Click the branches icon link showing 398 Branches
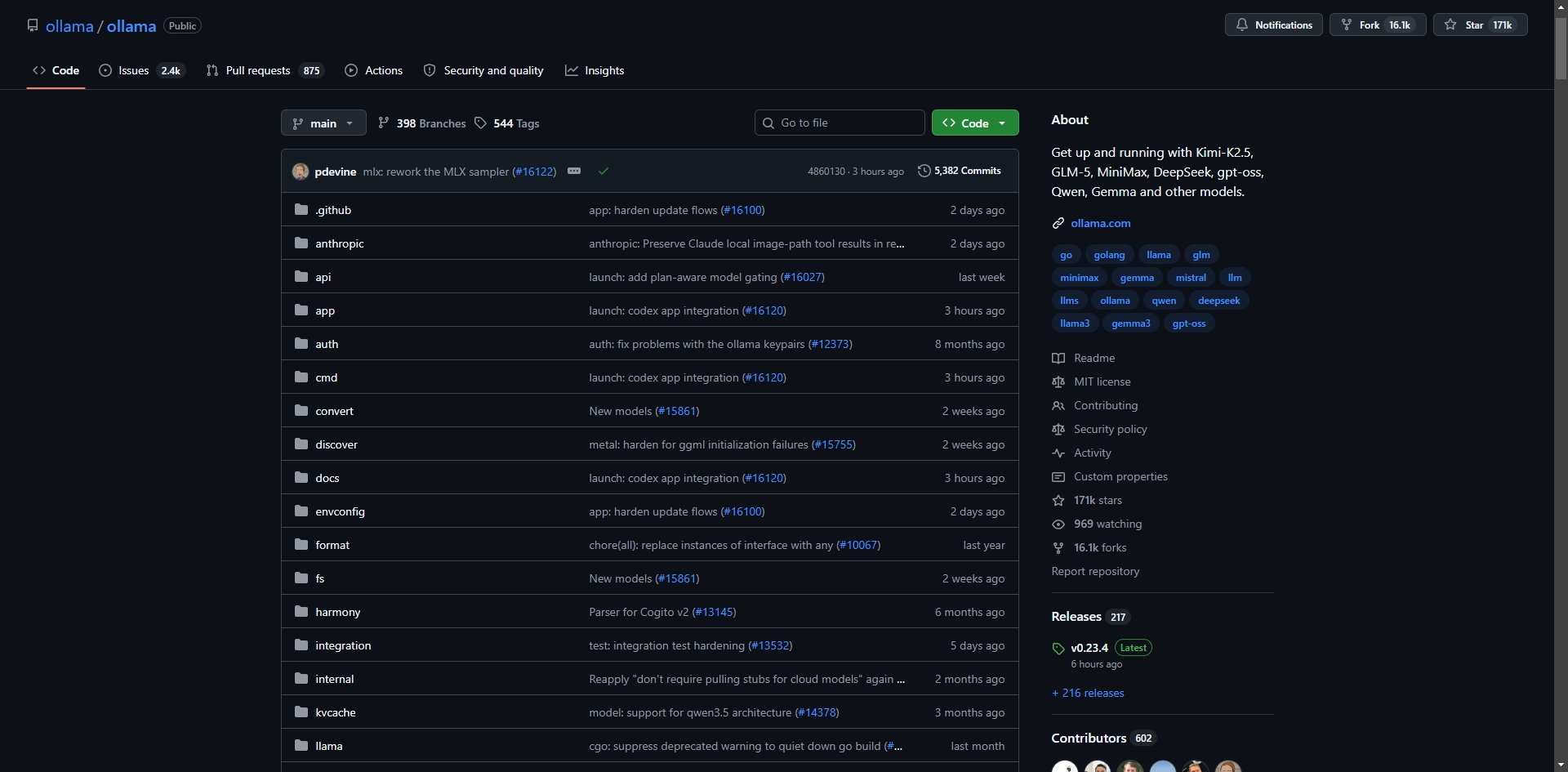This screenshot has width=1568, height=772. [x=421, y=123]
